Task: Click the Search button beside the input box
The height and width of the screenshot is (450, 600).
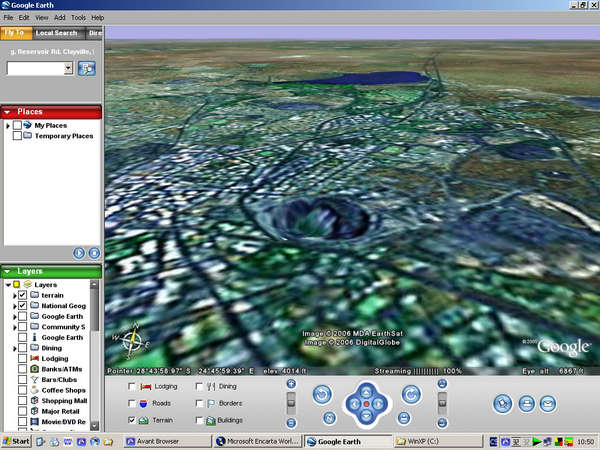Action: click(87, 68)
